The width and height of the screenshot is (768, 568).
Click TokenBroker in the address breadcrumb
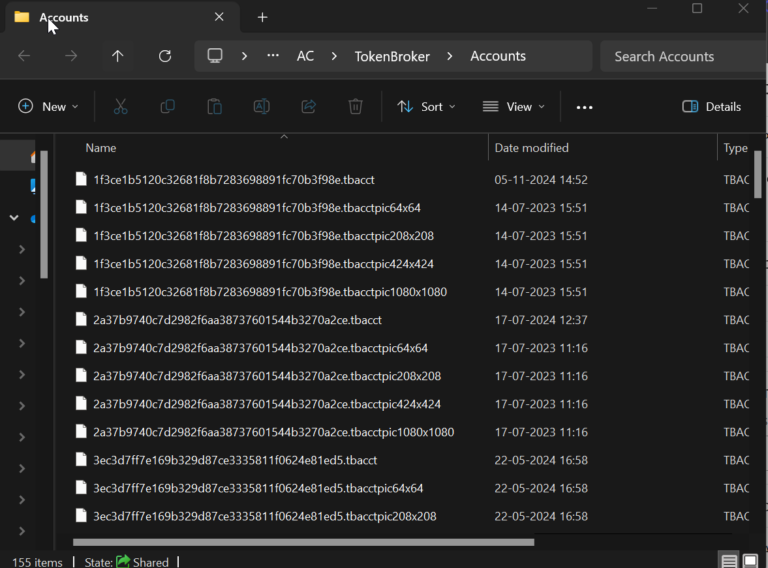[391, 56]
